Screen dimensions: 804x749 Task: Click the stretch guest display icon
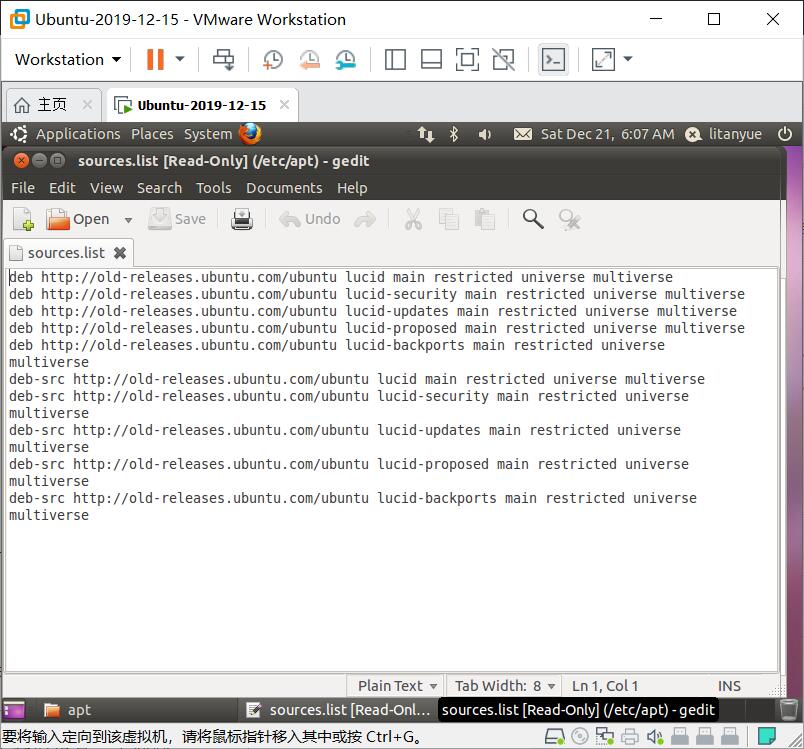[x=603, y=59]
